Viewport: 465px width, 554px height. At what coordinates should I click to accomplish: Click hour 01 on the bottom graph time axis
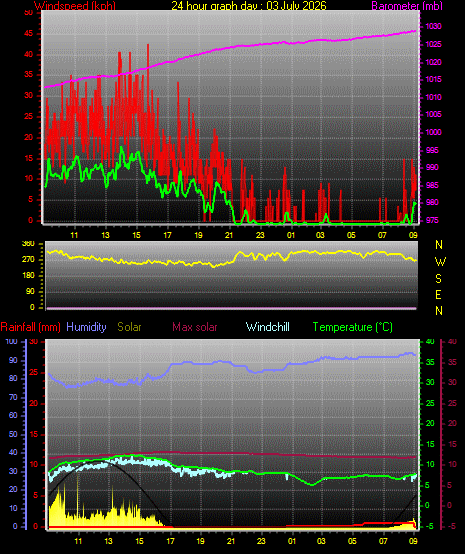pyautogui.click(x=292, y=541)
